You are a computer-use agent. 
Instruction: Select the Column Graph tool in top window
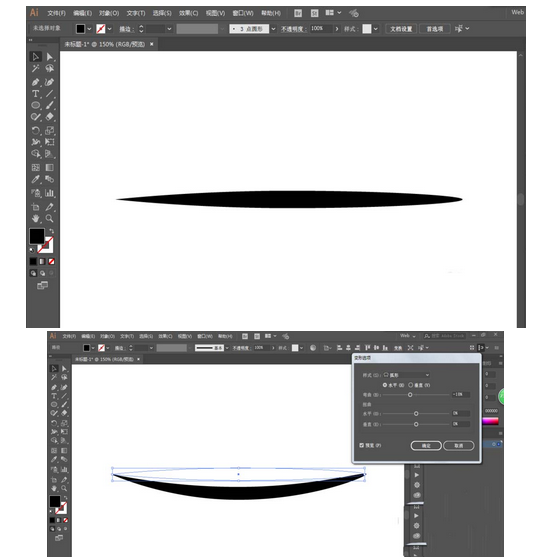click(x=49, y=193)
